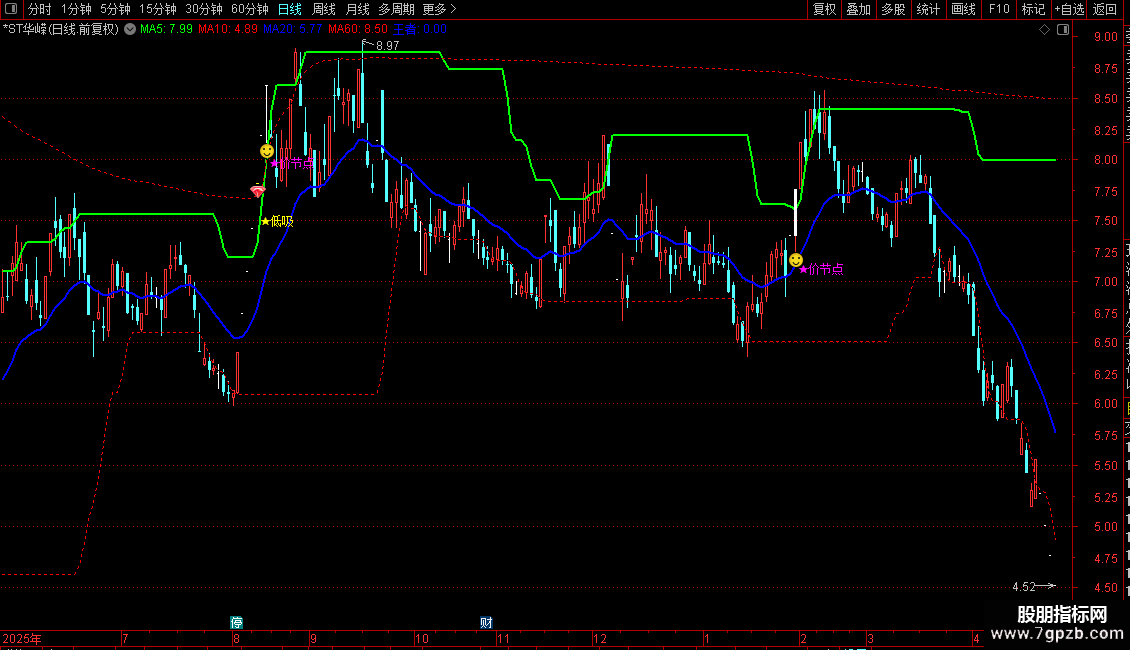Open the 多周期 multi-period option

point(396,9)
